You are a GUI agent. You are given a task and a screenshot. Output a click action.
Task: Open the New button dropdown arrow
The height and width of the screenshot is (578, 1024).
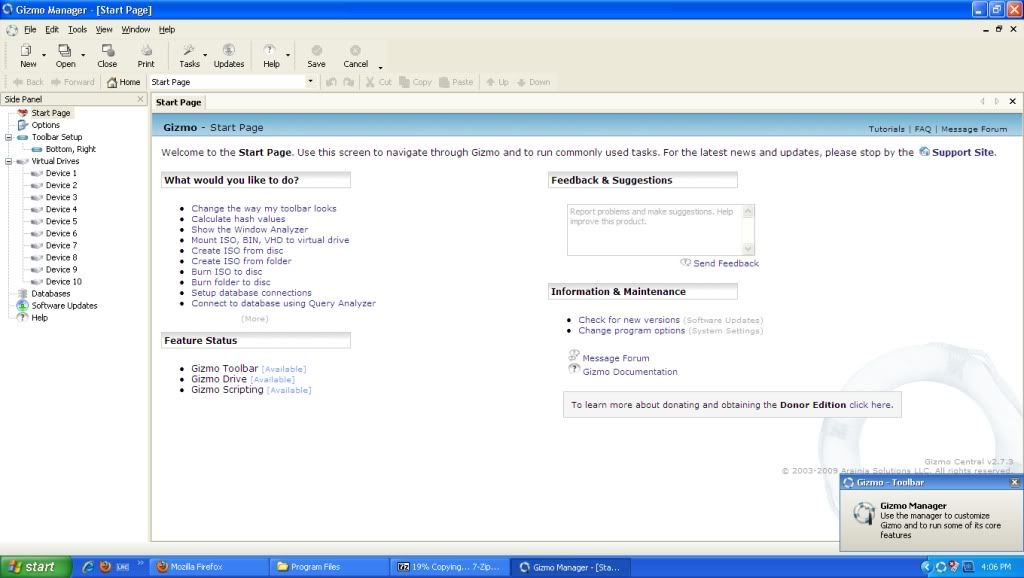(x=44, y=56)
